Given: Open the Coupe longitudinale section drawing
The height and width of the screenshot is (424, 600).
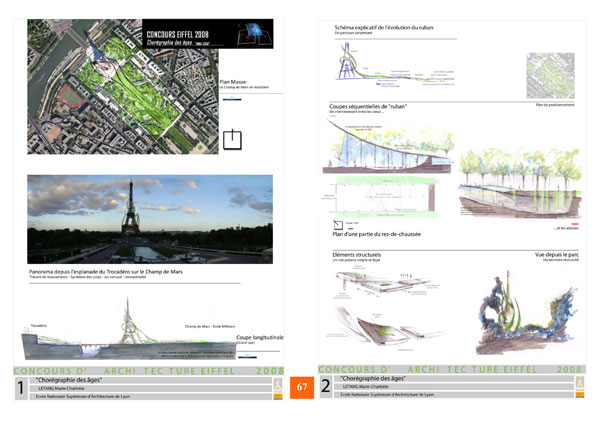Looking at the screenshot, I should click(128, 329).
